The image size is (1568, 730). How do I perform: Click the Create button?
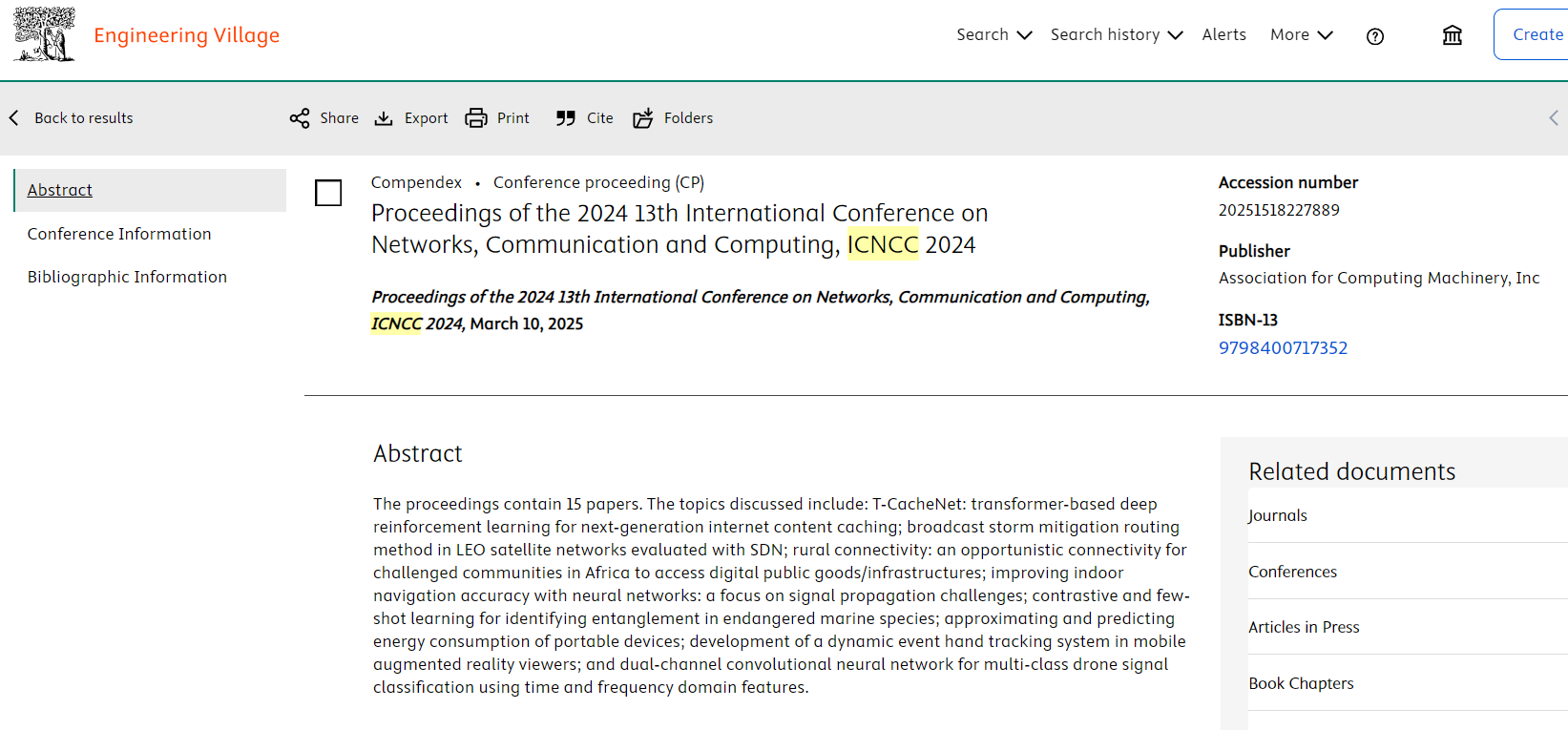click(1537, 35)
